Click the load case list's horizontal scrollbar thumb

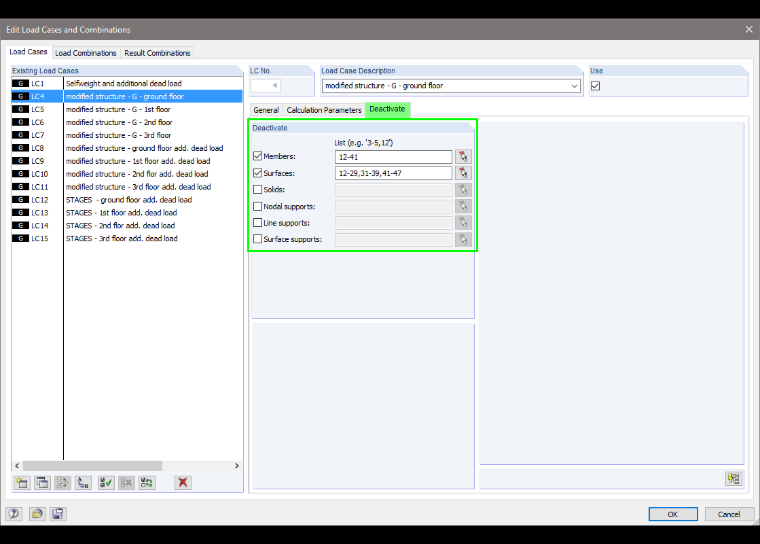pos(92,465)
